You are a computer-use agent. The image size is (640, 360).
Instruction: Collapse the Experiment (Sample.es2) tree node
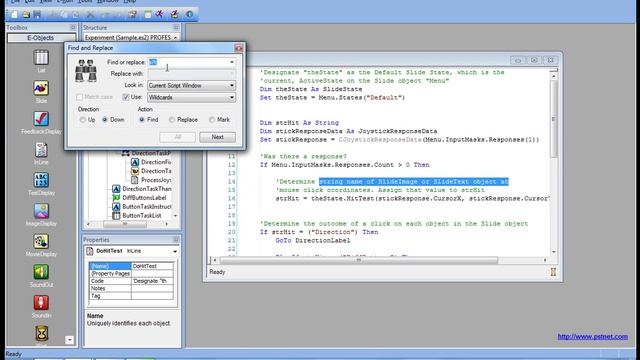click(x=175, y=37)
